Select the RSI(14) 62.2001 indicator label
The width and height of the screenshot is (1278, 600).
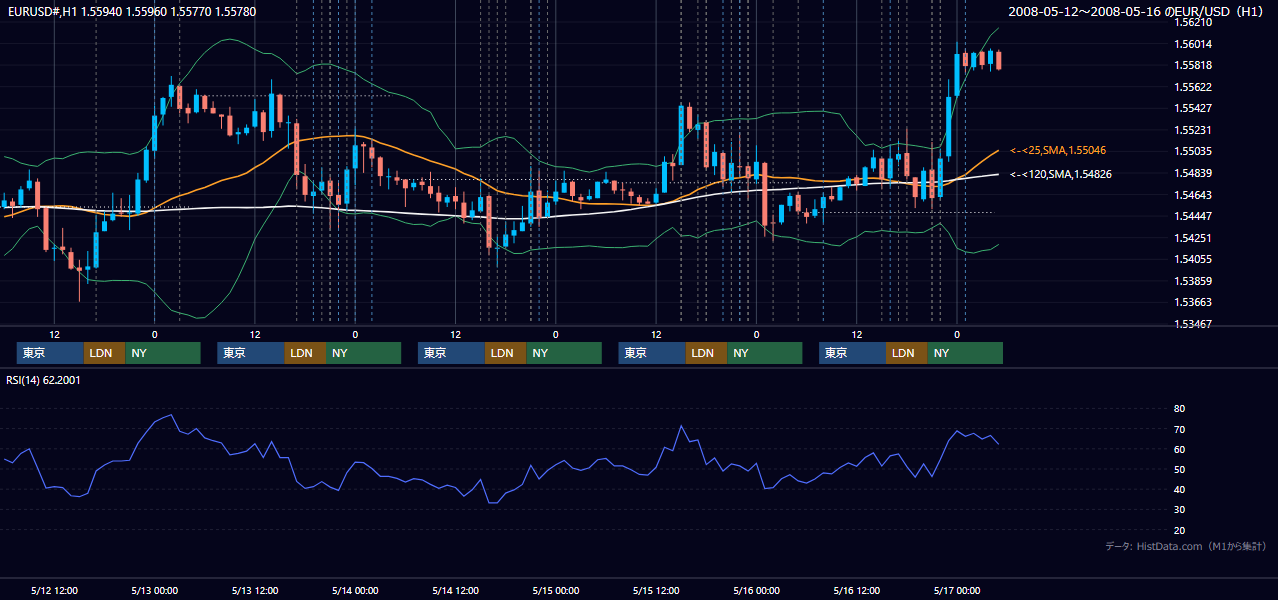43,380
